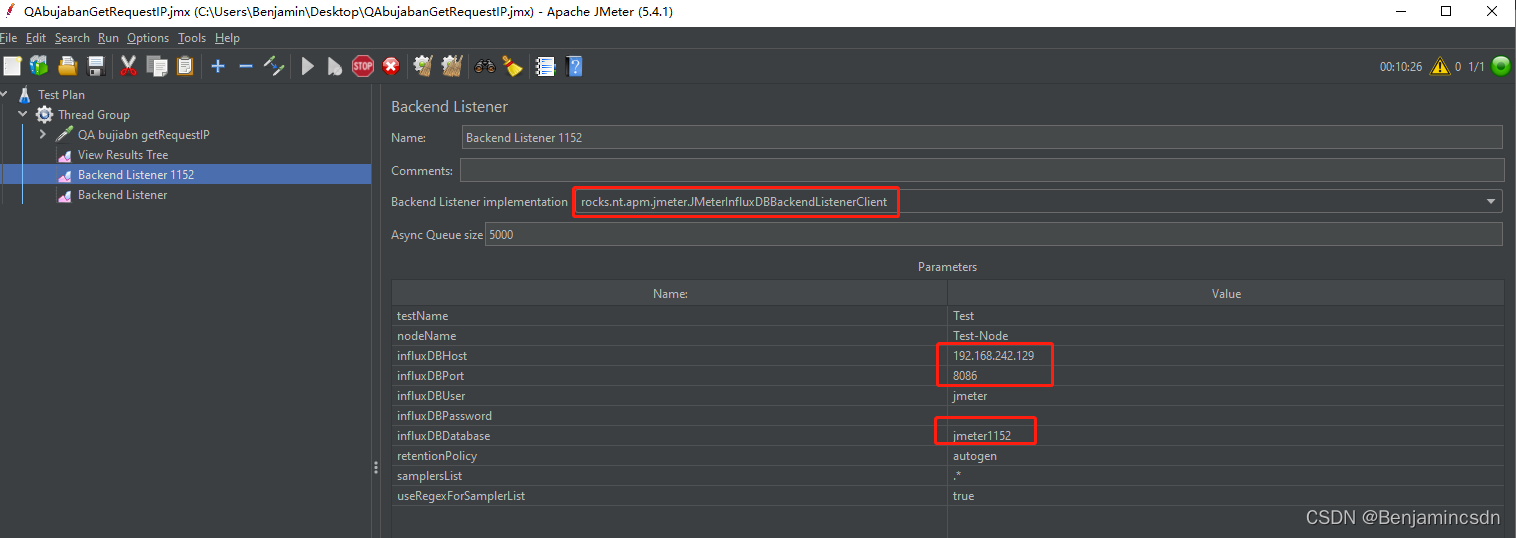Image resolution: width=1516 pixels, height=538 pixels.
Task: Start the test with green play icon
Action: click(308, 66)
